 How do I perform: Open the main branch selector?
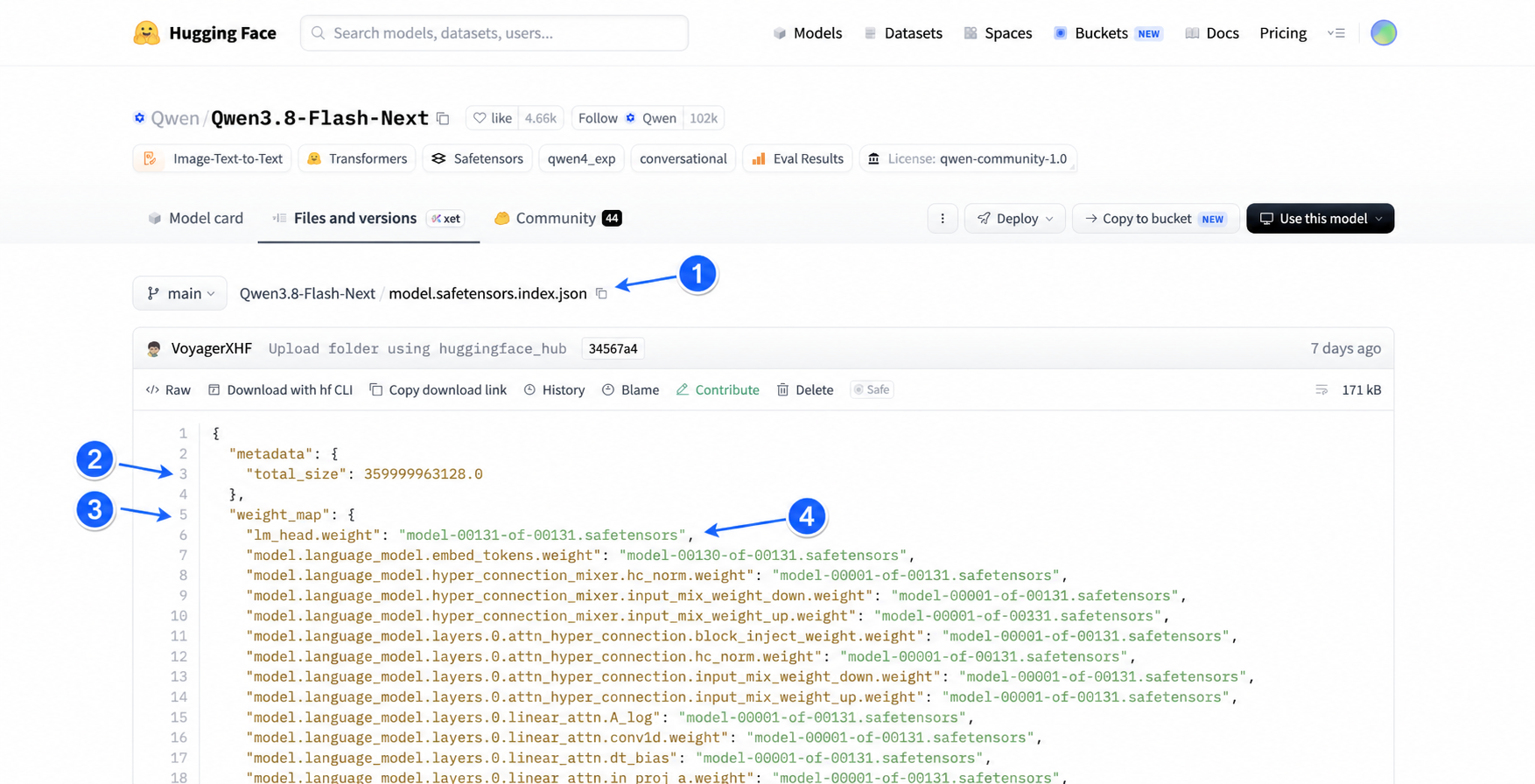[180, 294]
